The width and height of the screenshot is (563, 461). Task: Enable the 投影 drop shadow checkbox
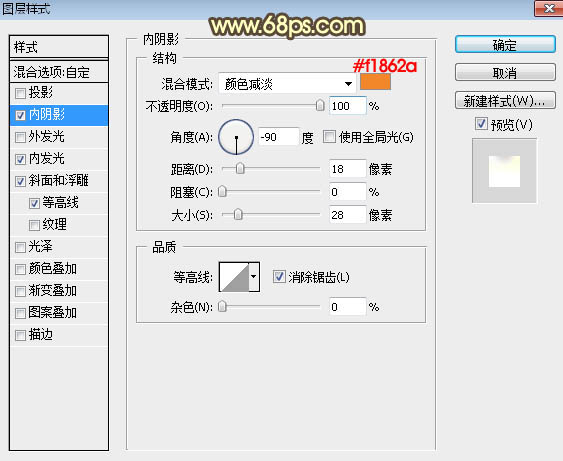coord(20,93)
